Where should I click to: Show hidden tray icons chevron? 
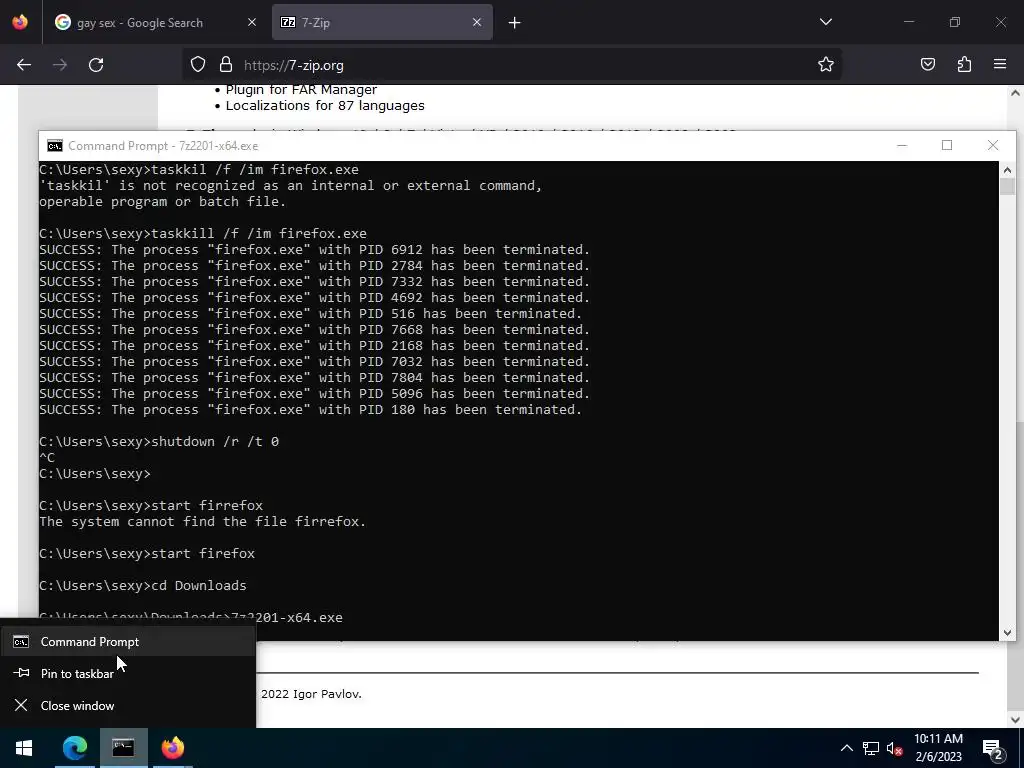click(x=846, y=748)
